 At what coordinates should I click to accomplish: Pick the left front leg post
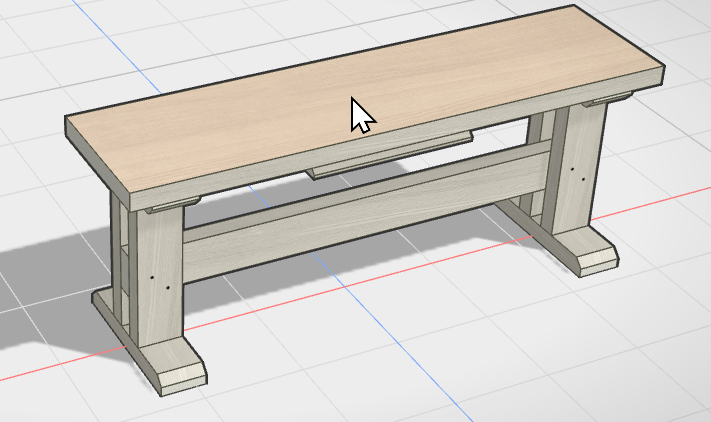(x=161, y=276)
